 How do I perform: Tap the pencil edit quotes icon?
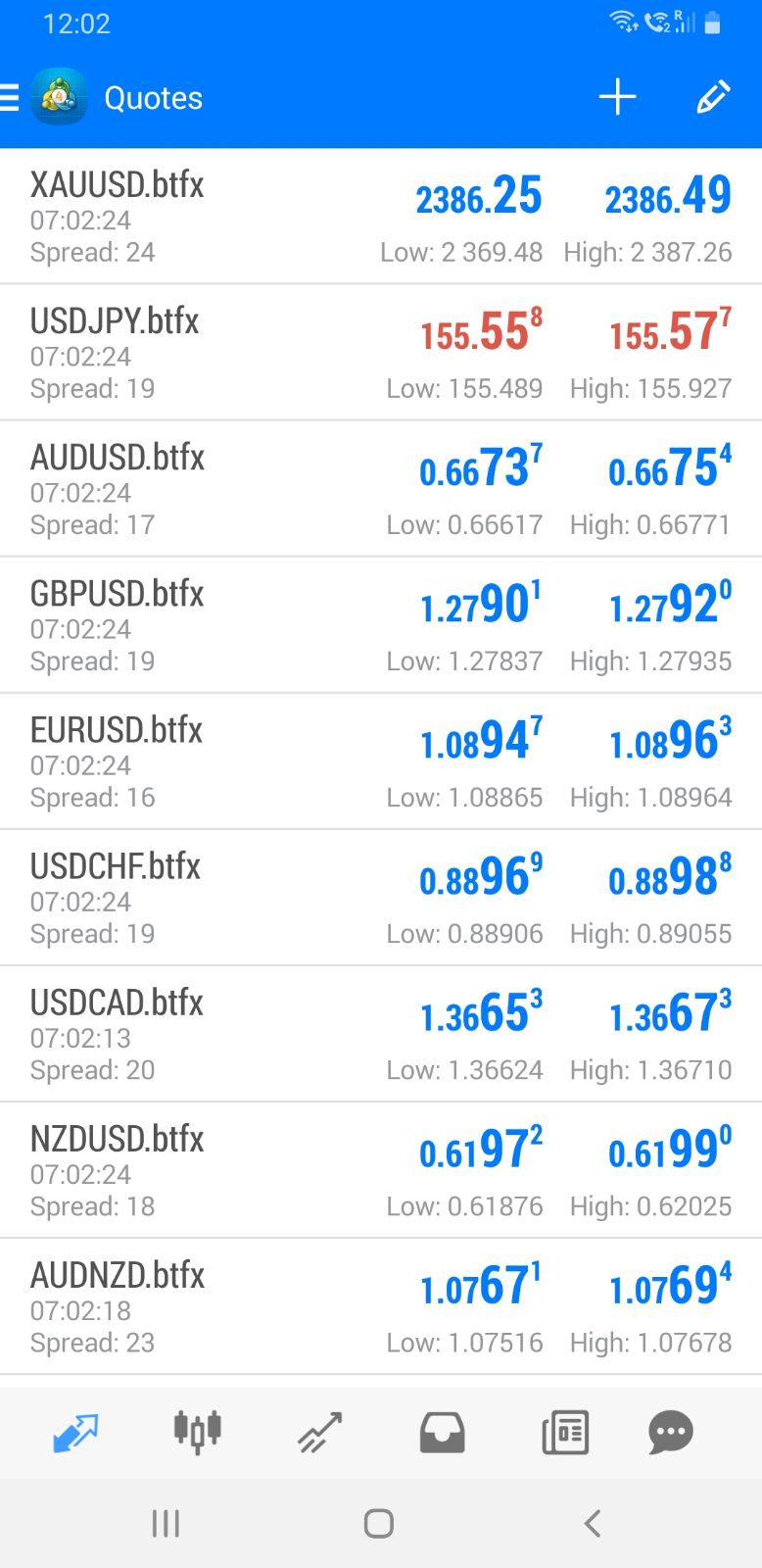pyautogui.click(x=712, y=97)
